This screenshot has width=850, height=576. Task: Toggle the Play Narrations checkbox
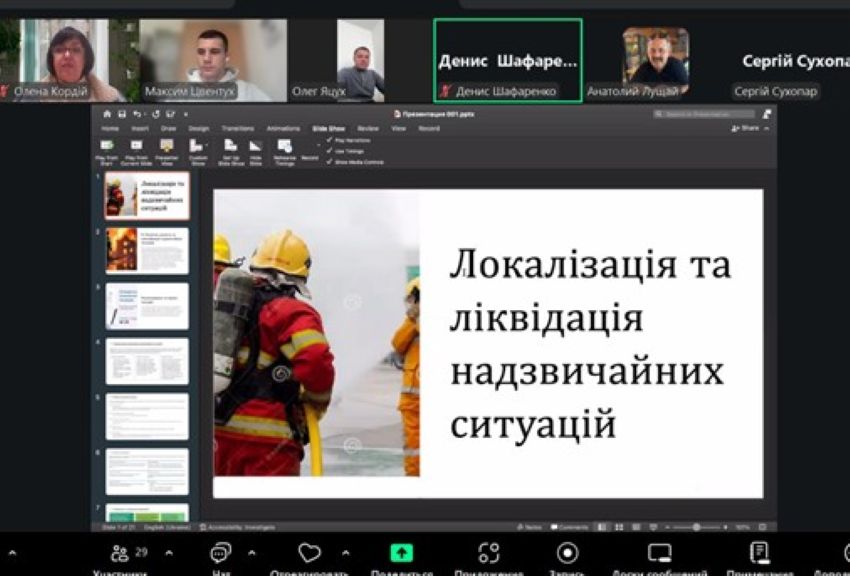(330, 140)
